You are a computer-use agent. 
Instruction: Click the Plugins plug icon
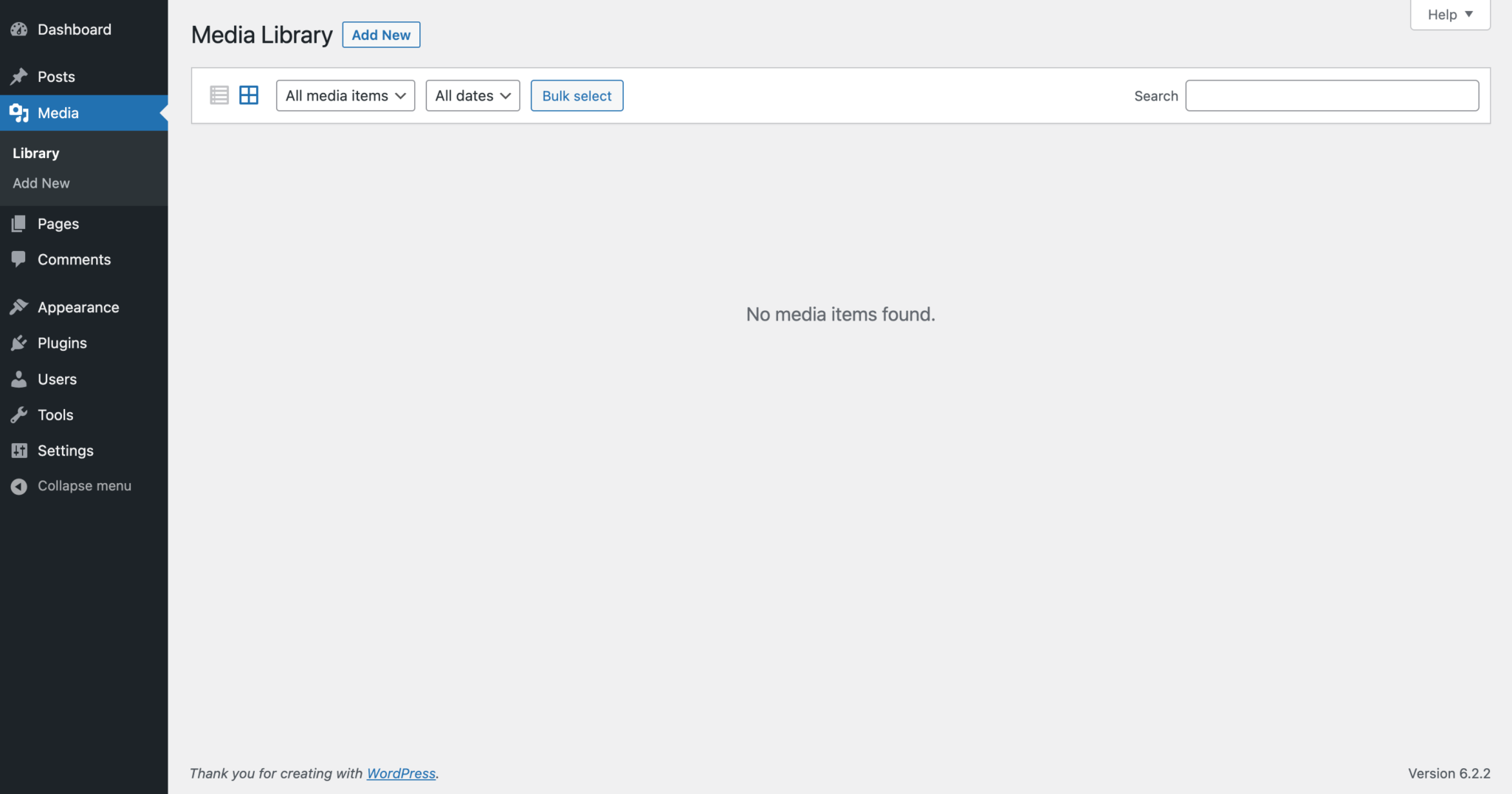[x=19, y=343]
